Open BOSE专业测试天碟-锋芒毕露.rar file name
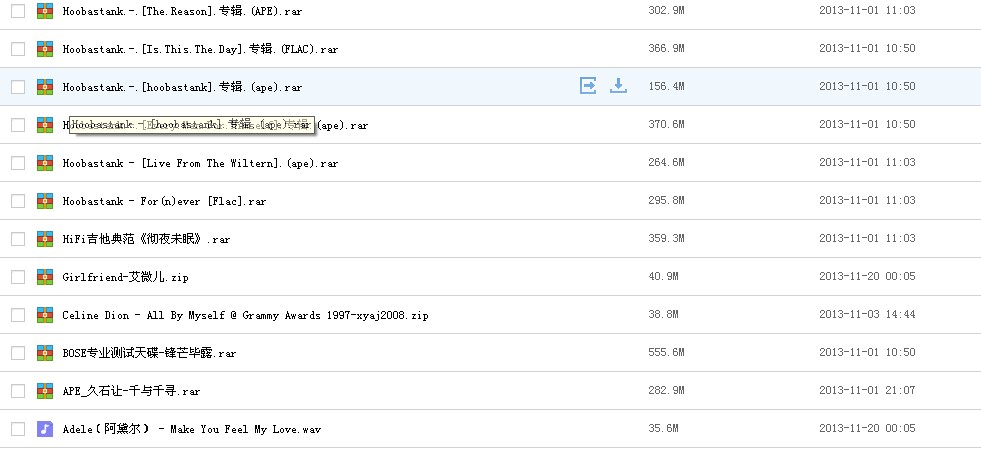Viewport: 981px width, 449px height. coord(149,353)
